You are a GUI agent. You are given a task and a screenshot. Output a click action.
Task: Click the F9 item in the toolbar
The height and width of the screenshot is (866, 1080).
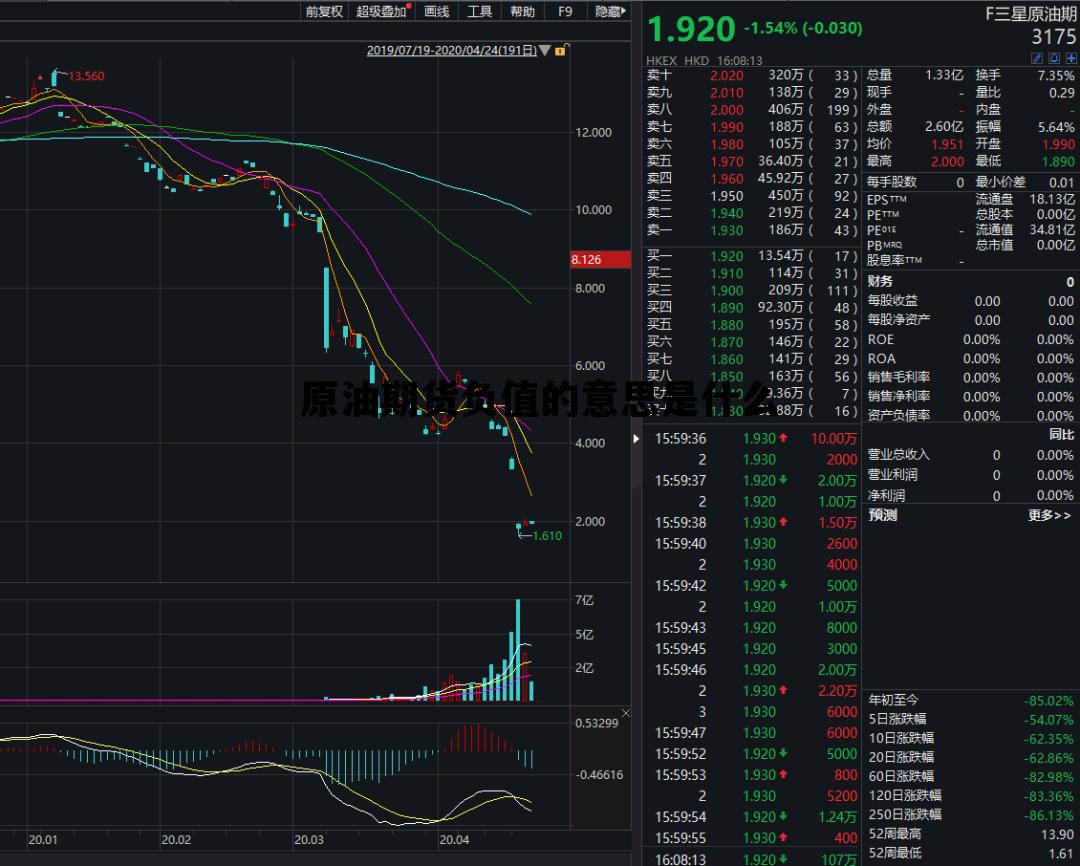(x=565, y=11)
